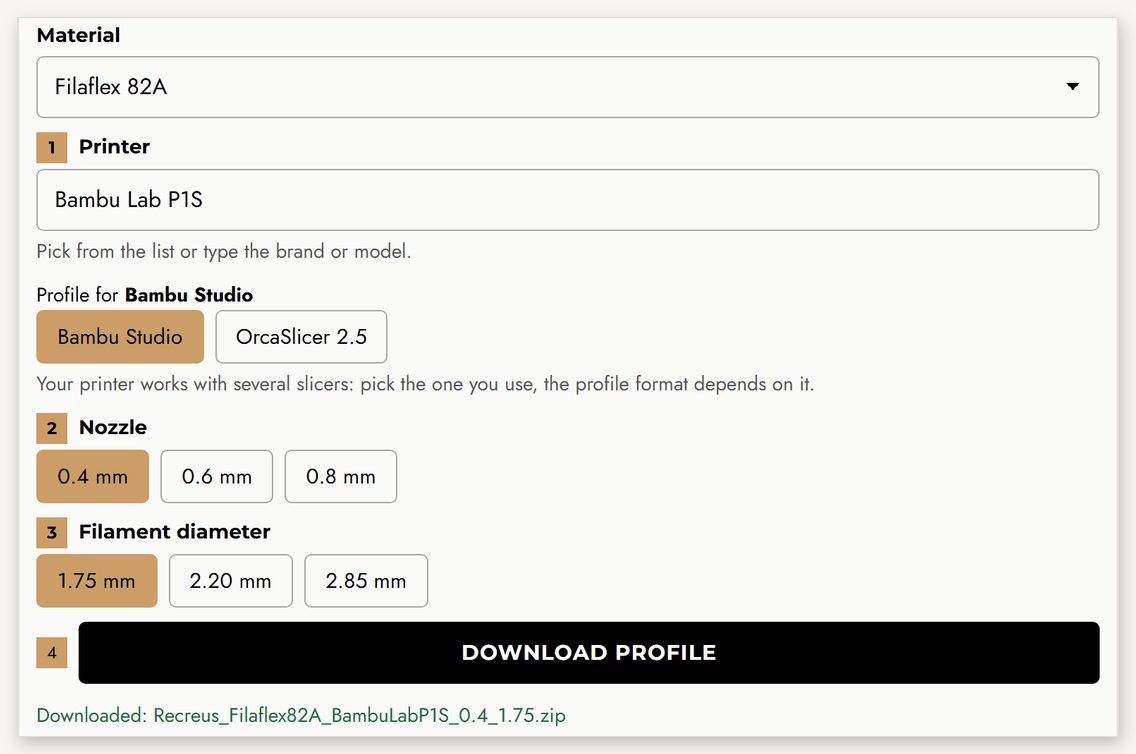This screenshot has height=754, width=1136.
Task: Pick the 2.20 mm filament diameter
Action: click(x=230, y=581)
